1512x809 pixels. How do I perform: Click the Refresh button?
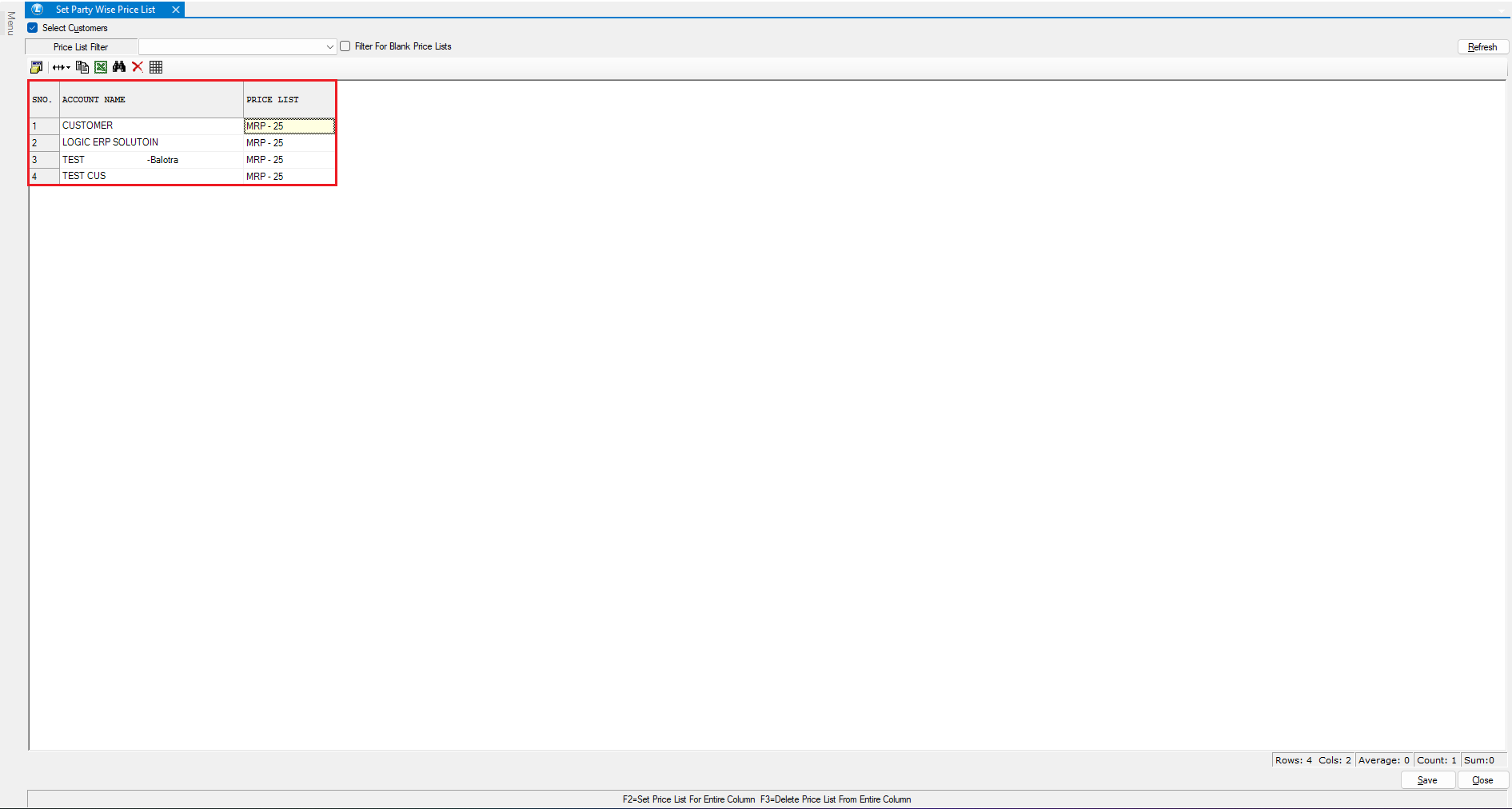[x=1482, y=47]
